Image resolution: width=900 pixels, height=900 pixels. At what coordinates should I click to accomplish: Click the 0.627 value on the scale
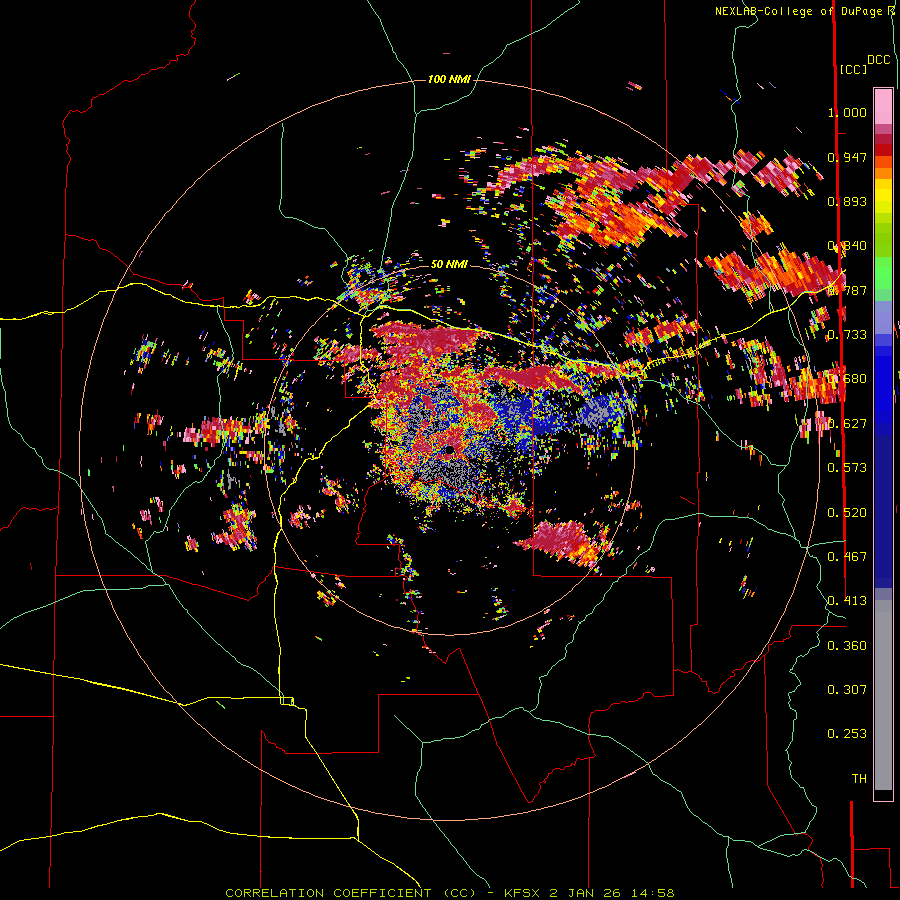click(x=847, y=424)
